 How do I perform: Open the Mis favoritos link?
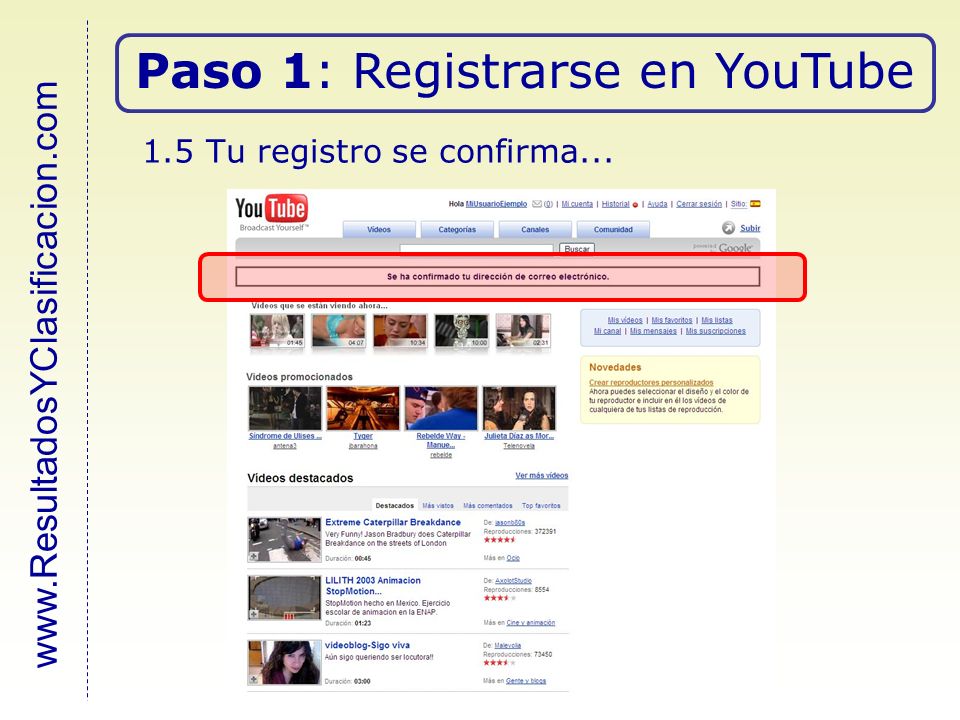coord(672,320)
